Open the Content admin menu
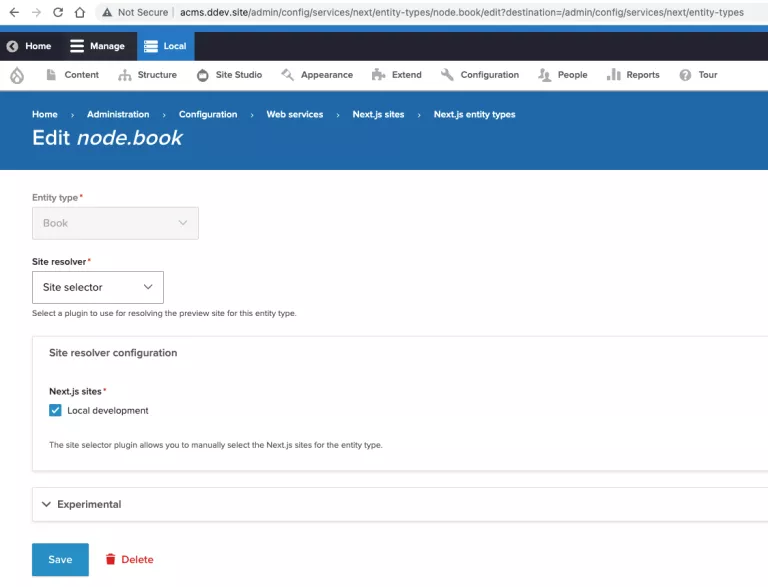 72,75
